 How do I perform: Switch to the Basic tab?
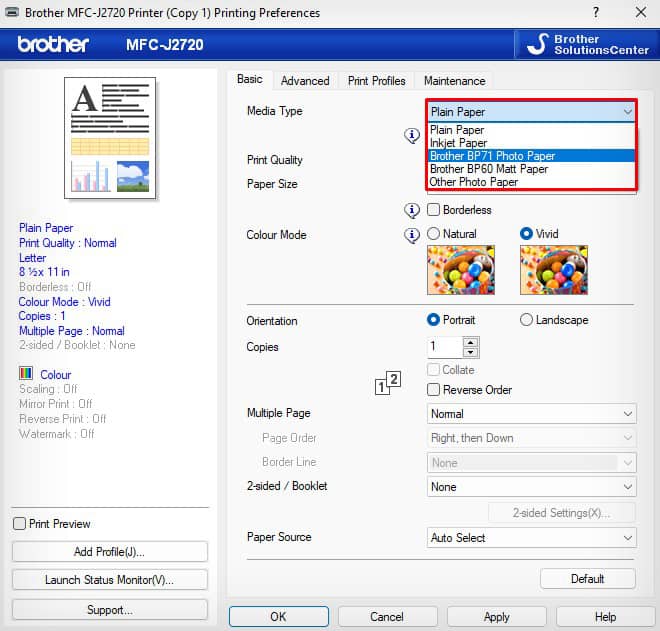tap(250, 79)
